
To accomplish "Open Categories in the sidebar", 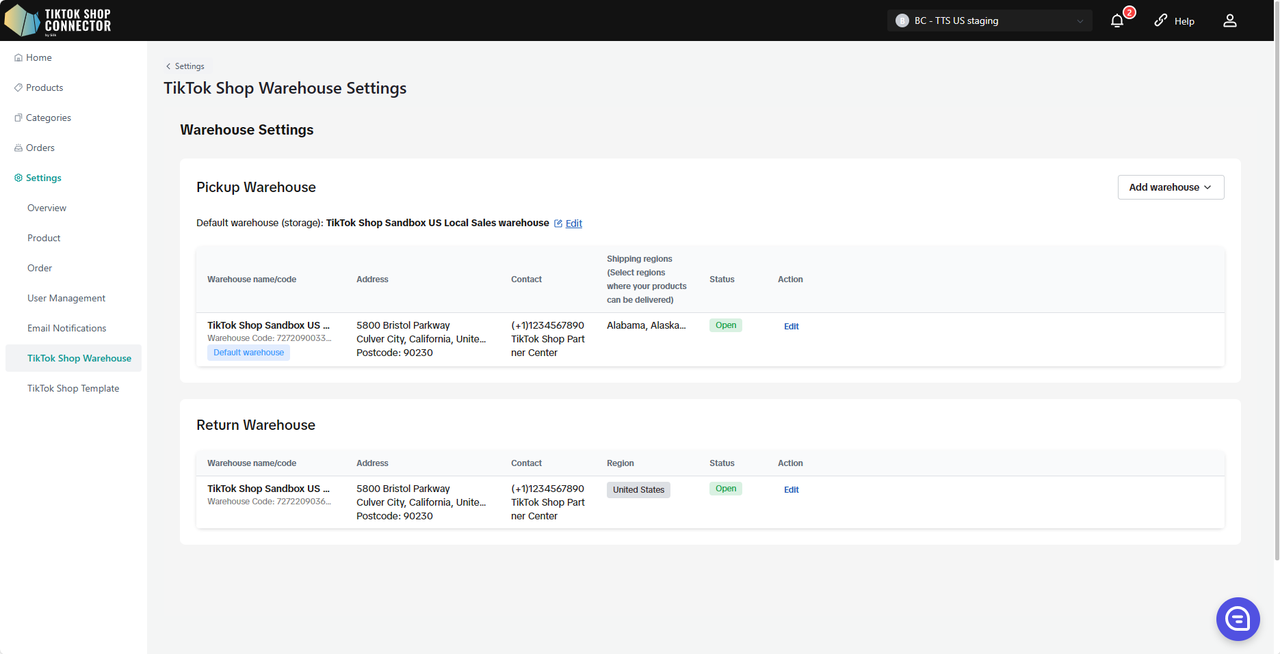I will pos(48,118).
